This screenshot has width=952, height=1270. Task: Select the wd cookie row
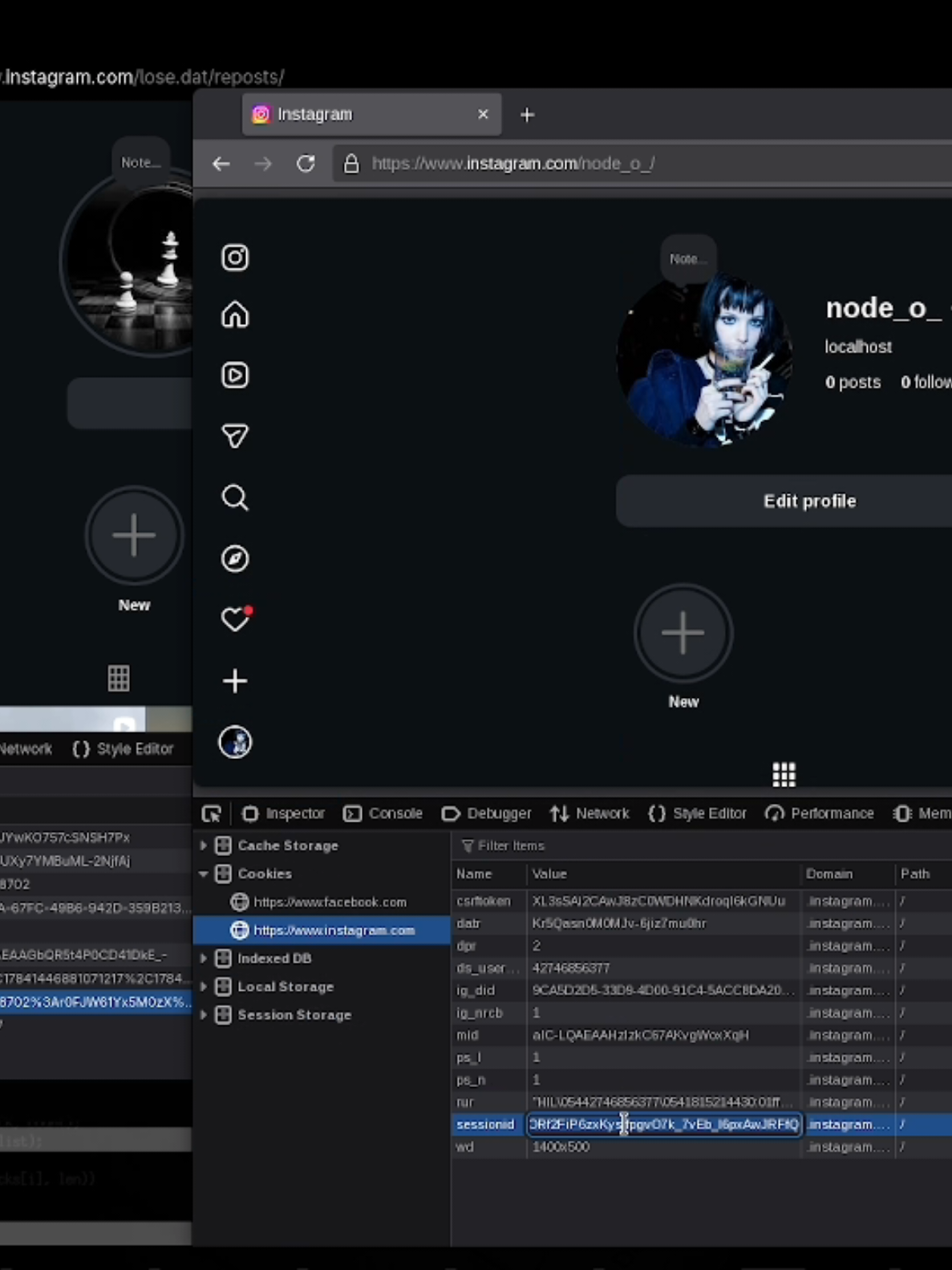pos(702,1147)
